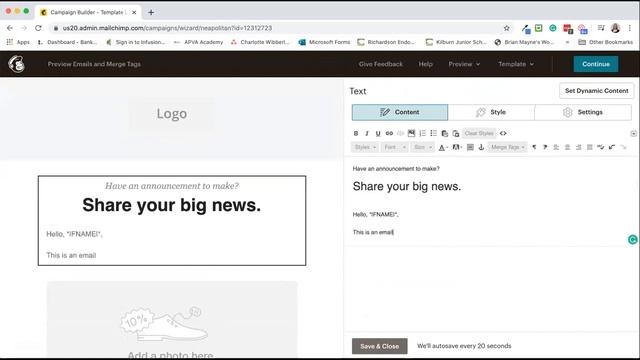Viewport: 640px width, 360px height.
Task: Open Give Feedback link
Action: tap(380, 64)
